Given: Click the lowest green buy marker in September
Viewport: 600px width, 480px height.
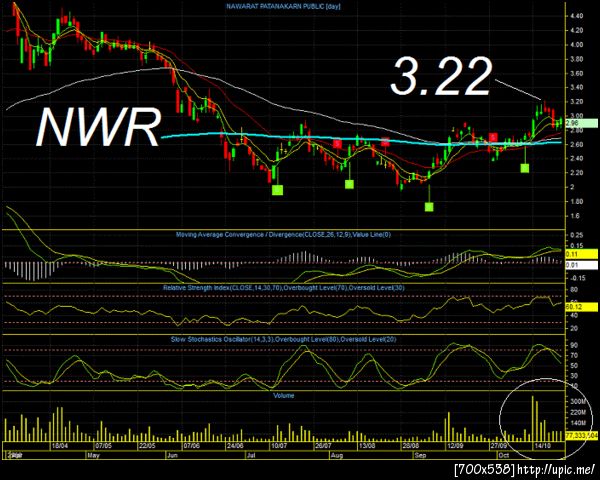Looking at the screenshot, I should pyautogui.click(x=429, y=207).
